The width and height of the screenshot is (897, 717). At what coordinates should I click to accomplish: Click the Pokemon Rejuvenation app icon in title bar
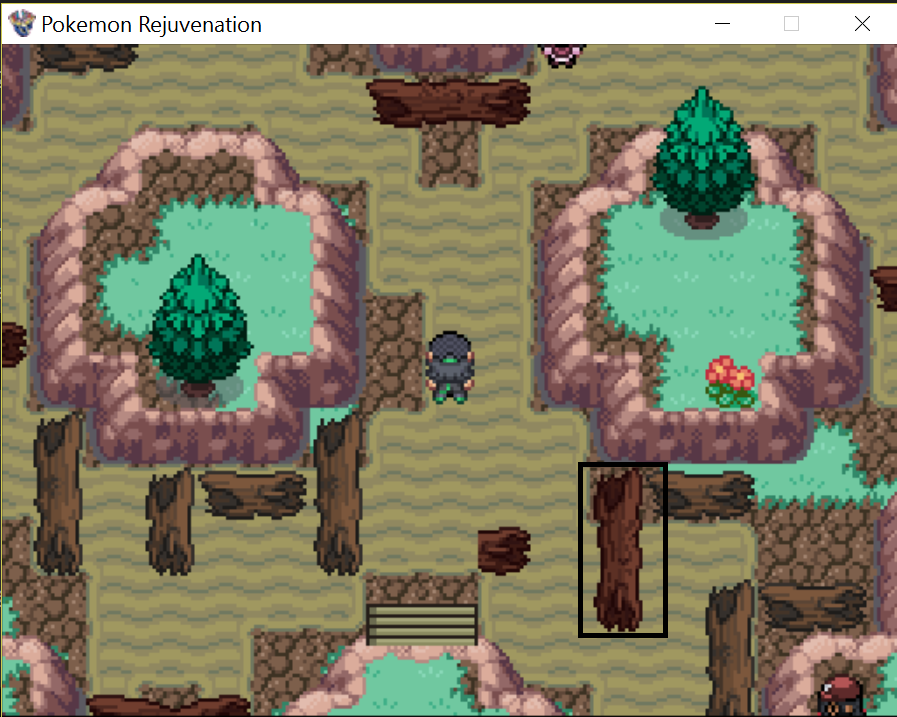click(22, 23)
